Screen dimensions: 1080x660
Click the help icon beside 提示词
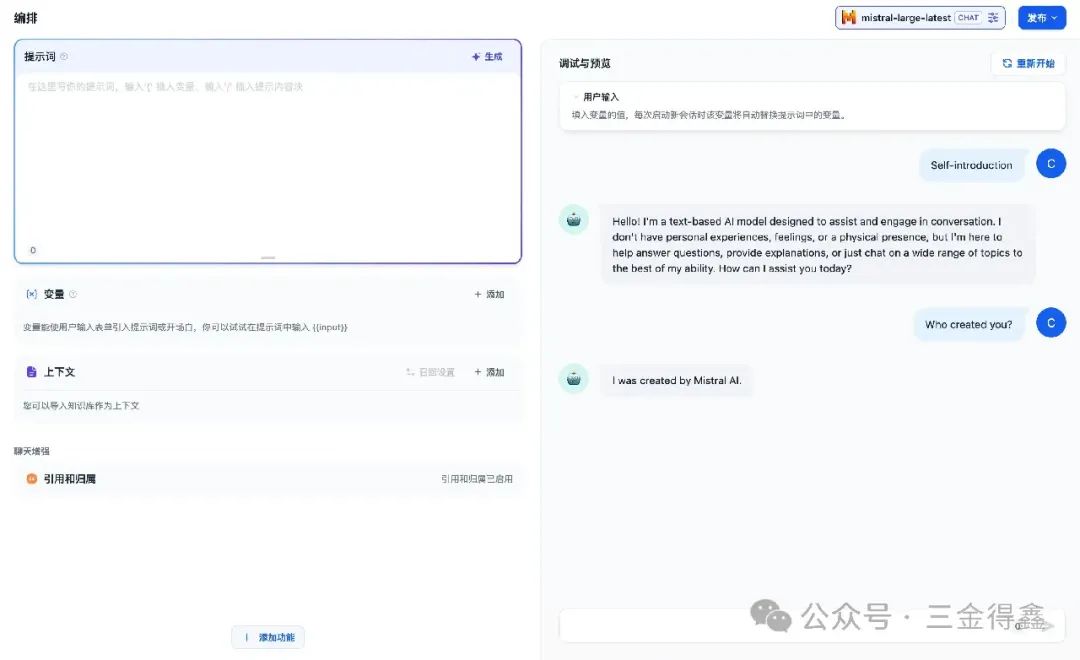64,57
